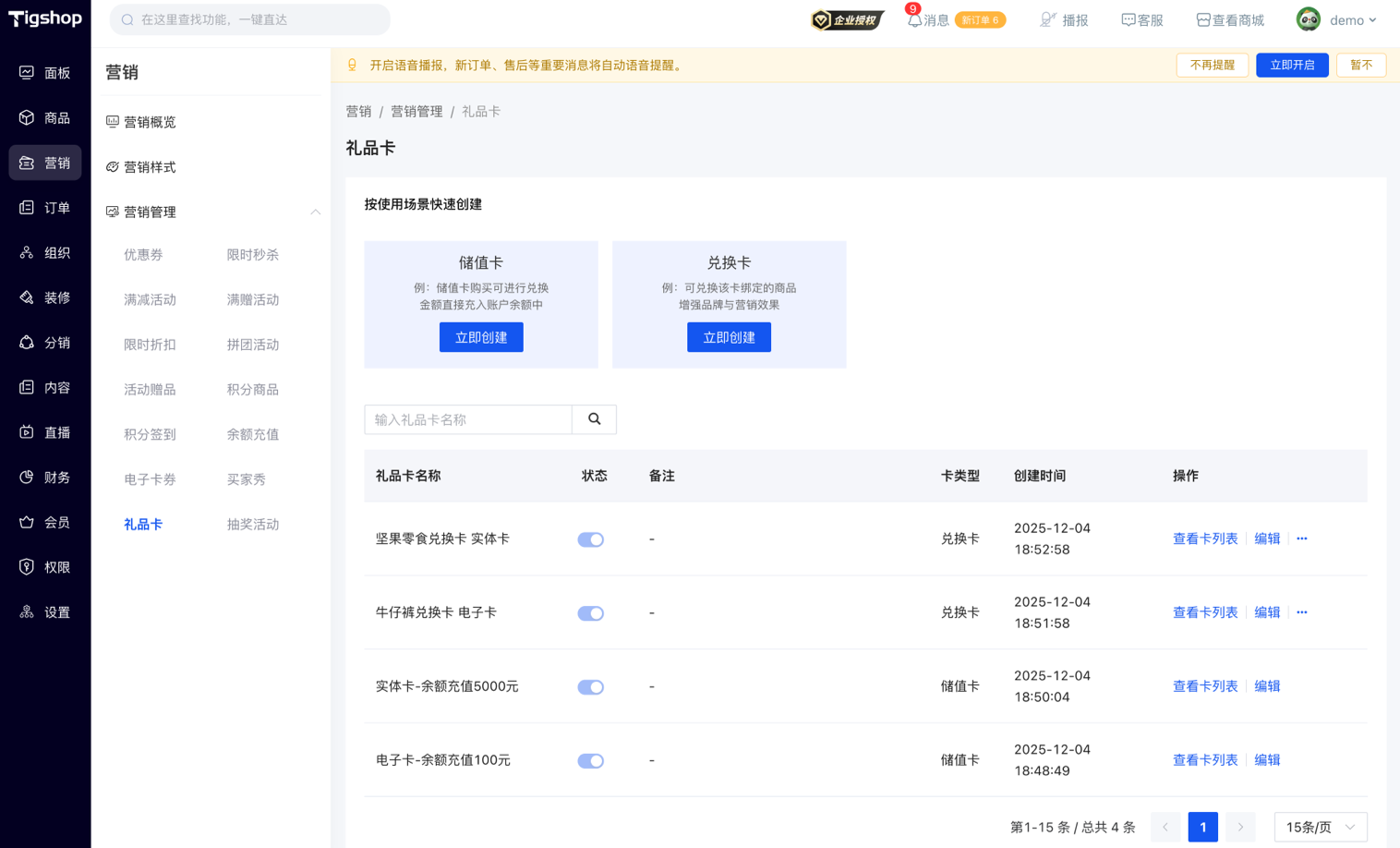Click 编辑 for 牛仔裤兑换卡 电子卡
1400x848 pixels.
[x=1267, y=612]
